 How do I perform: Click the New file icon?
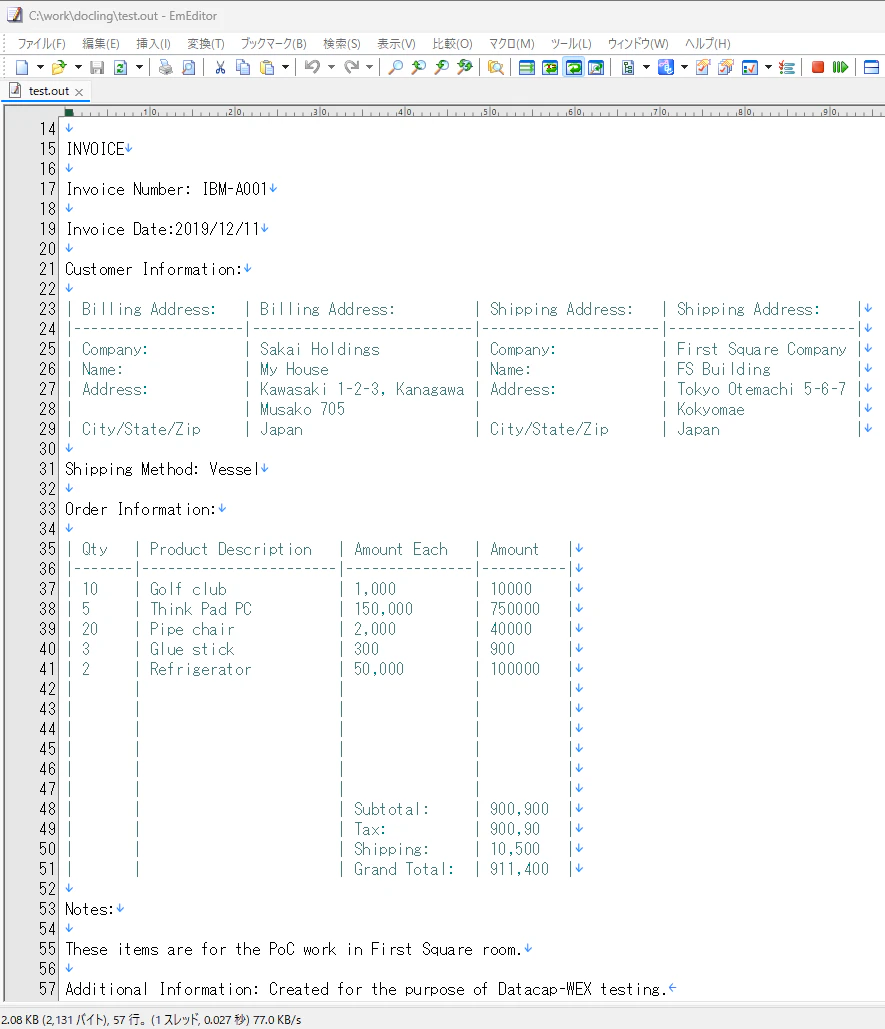(x=22, y=67)
